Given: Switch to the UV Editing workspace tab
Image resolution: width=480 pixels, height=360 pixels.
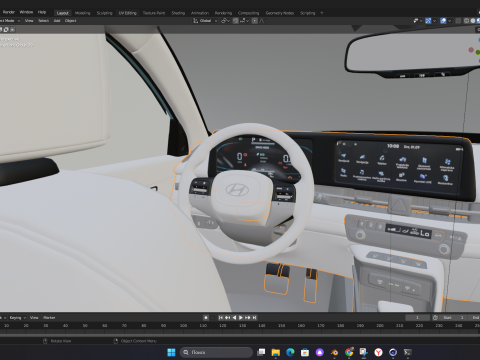Looking at the screenshot, I should tap(128, 13).
